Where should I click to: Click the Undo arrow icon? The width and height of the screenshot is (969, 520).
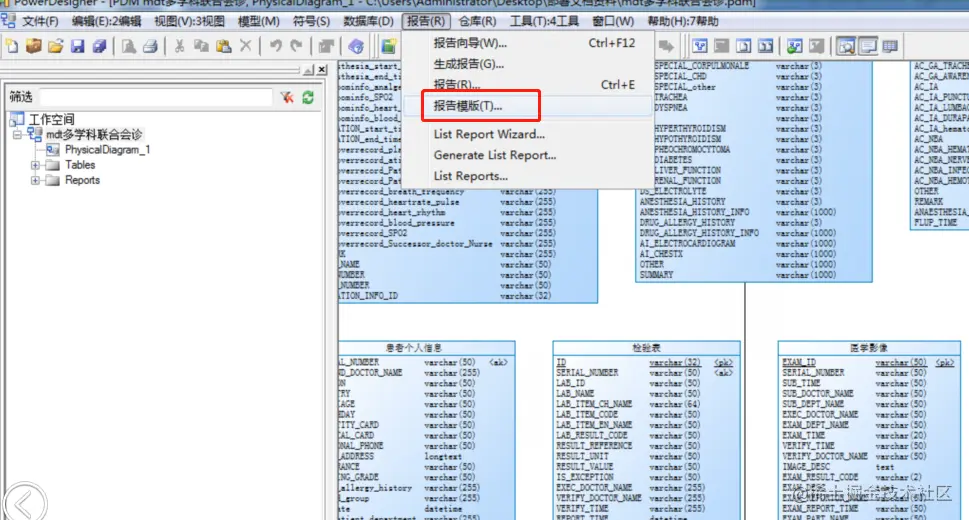pos(275,46)
